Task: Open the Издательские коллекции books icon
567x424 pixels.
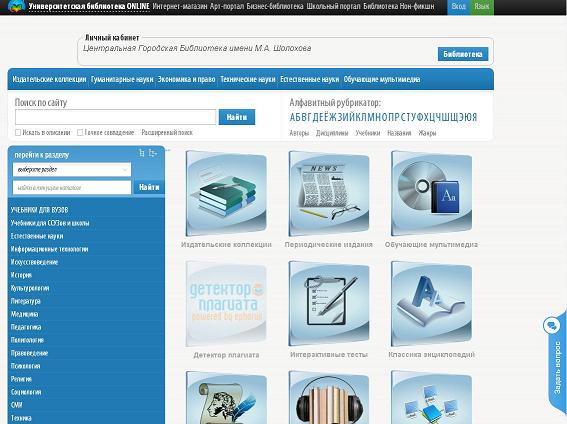Action: tap(226, 193)
